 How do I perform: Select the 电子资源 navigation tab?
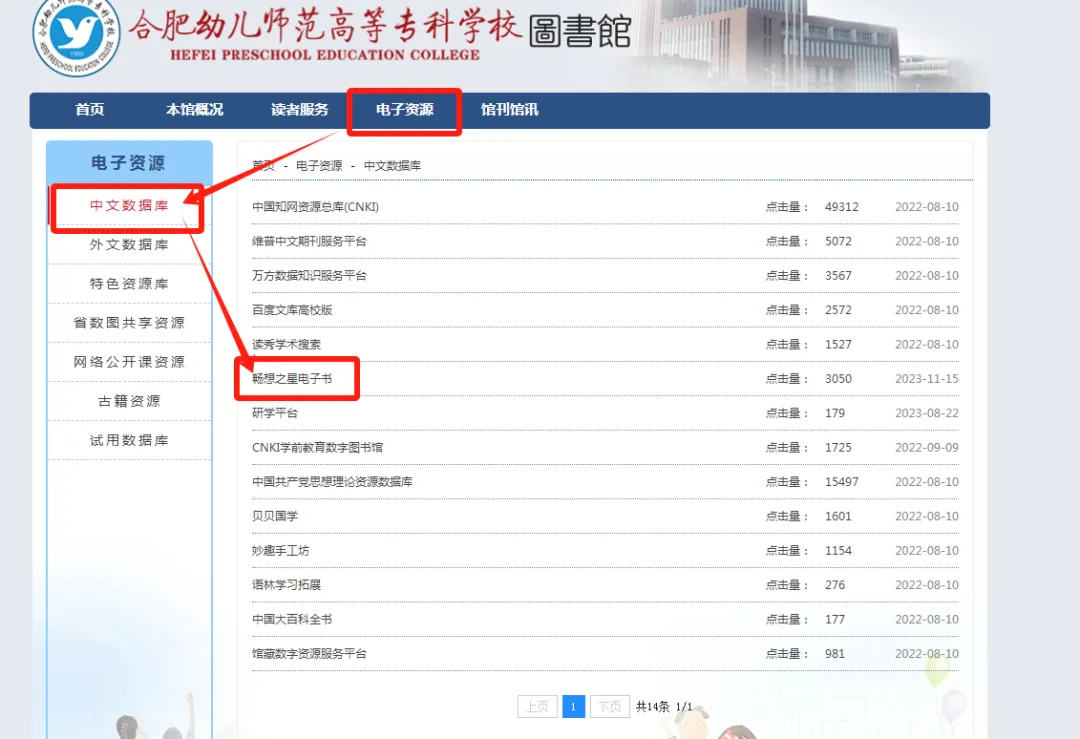tap(404, 110)
